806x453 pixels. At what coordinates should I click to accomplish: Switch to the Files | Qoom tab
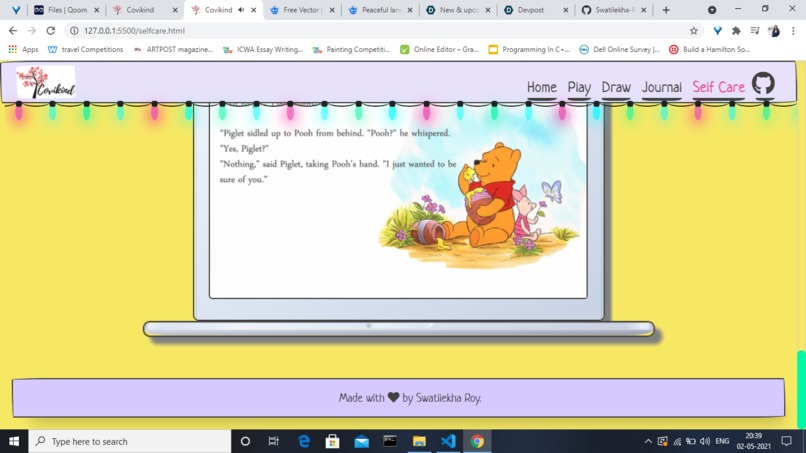click(x=66, y=10)
